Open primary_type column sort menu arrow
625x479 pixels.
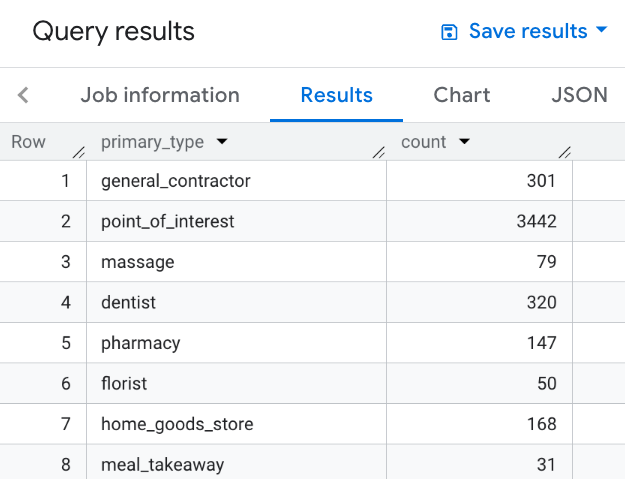pyautogui.click(x=221, y=142)
